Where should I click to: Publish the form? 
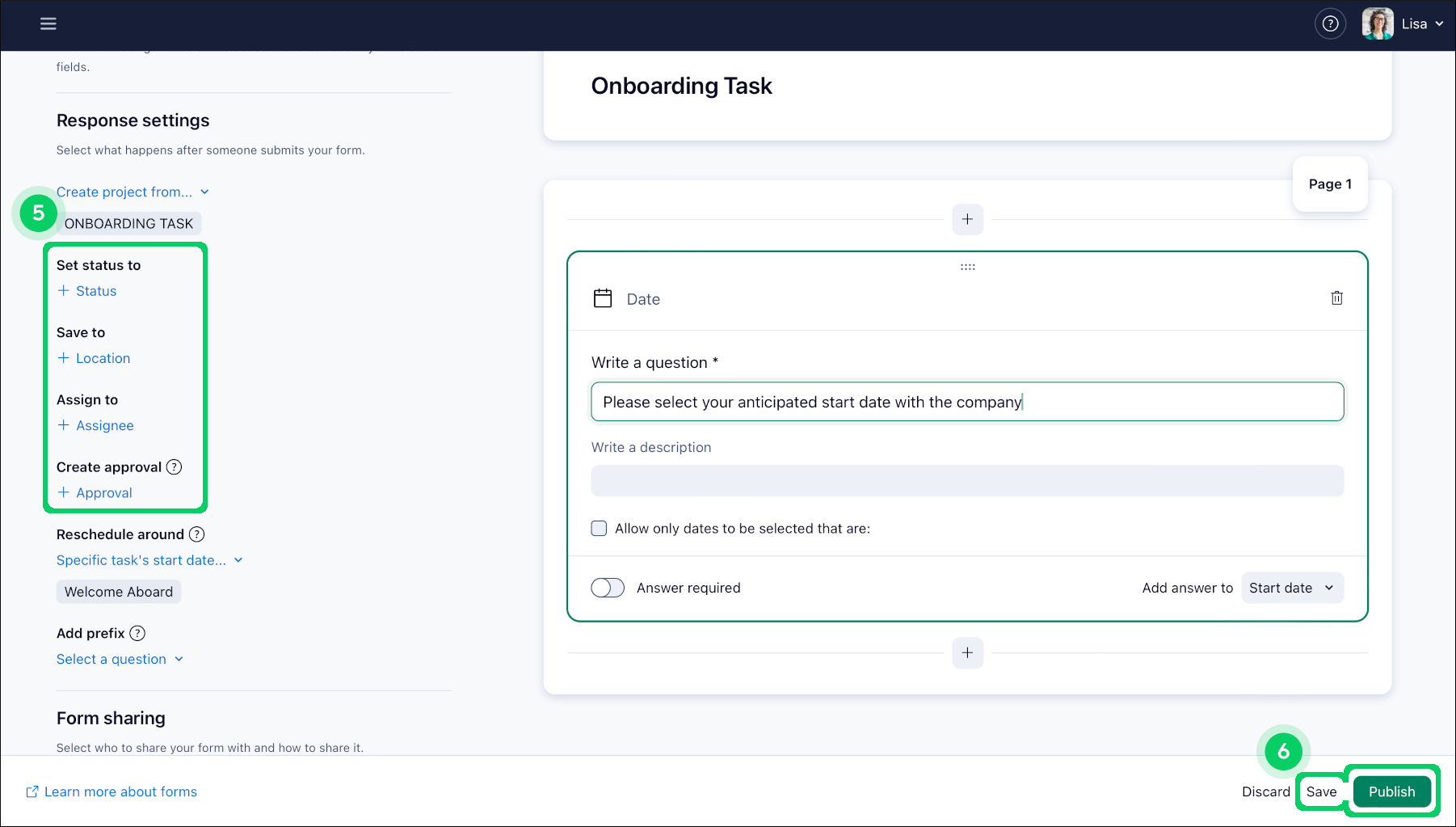(1391, 791)
